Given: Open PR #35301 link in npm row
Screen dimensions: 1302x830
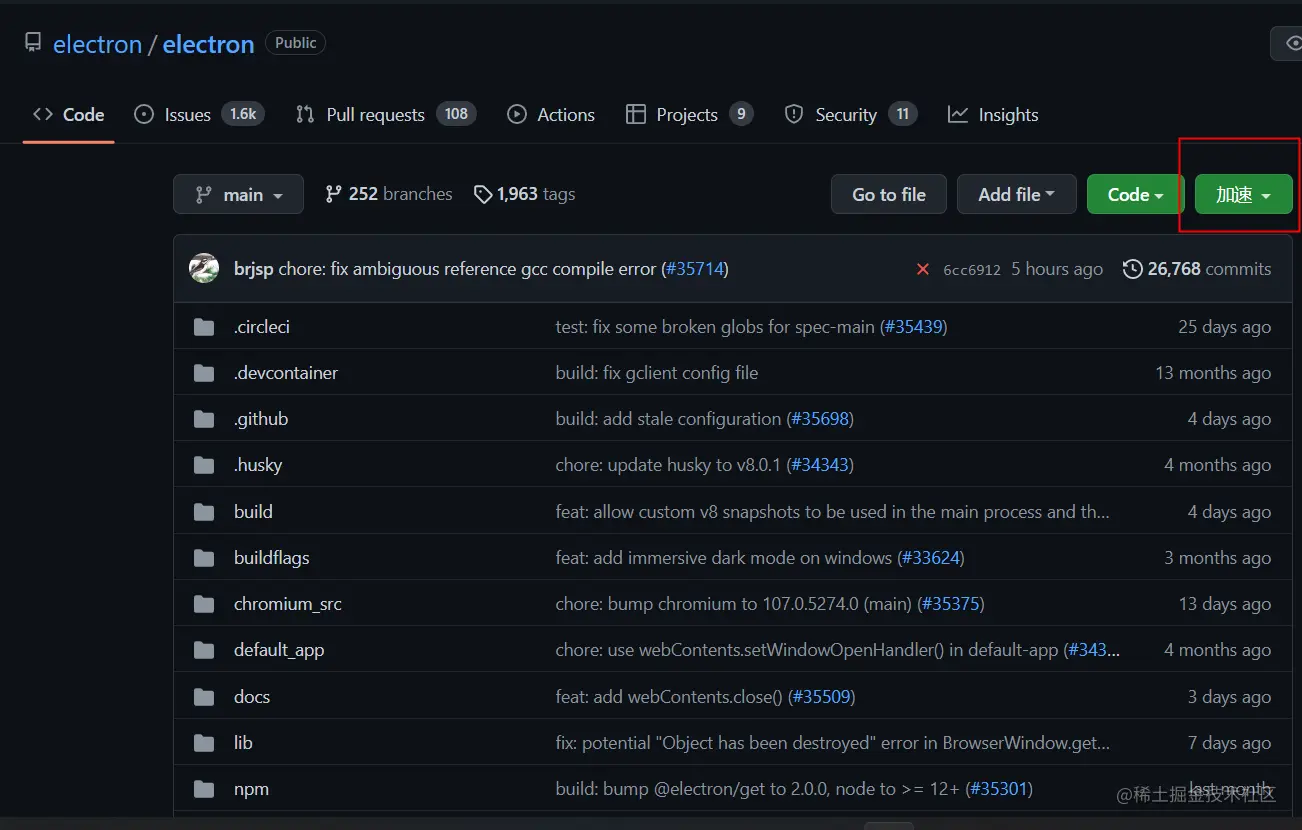Looking at the screenshot, I should click(x=1000, y=789).
